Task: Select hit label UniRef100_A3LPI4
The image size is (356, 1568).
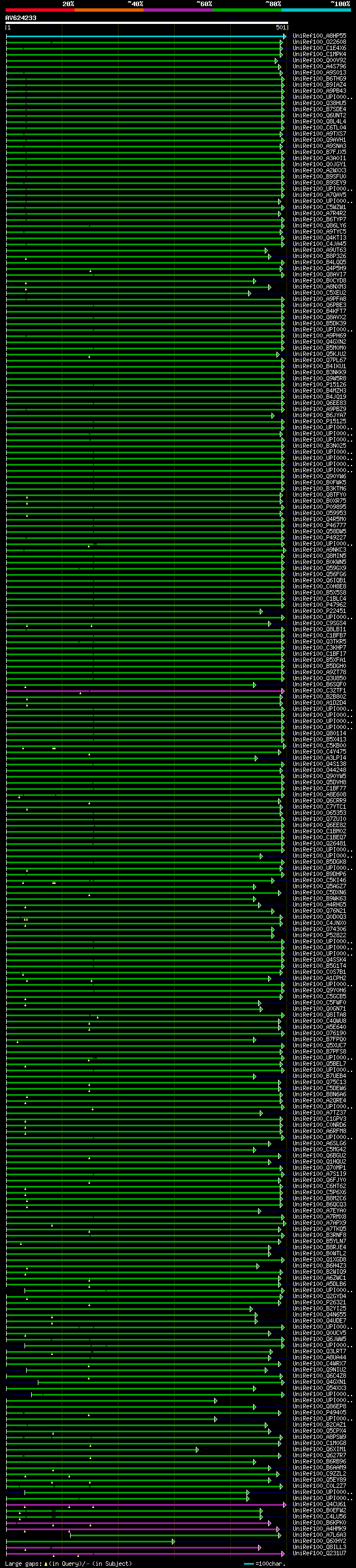Action: (x=319, y=759)
